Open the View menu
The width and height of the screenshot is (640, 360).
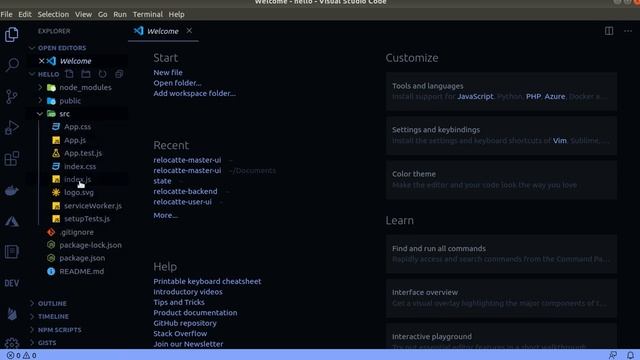(83, 14)
